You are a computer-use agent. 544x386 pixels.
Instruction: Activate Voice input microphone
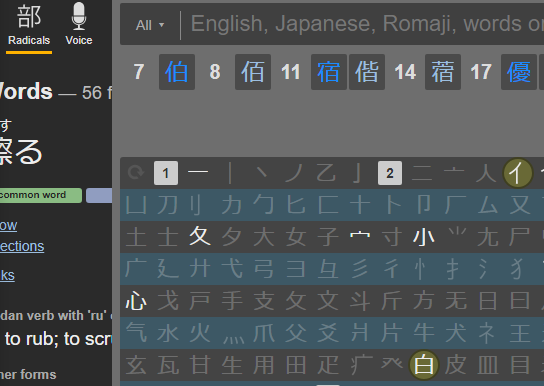click(x=79, y=25)
